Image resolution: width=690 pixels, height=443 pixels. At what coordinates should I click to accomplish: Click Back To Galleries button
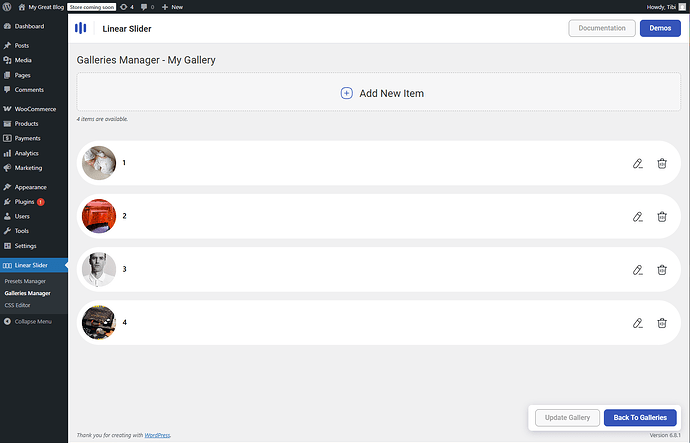click(640, 417)
